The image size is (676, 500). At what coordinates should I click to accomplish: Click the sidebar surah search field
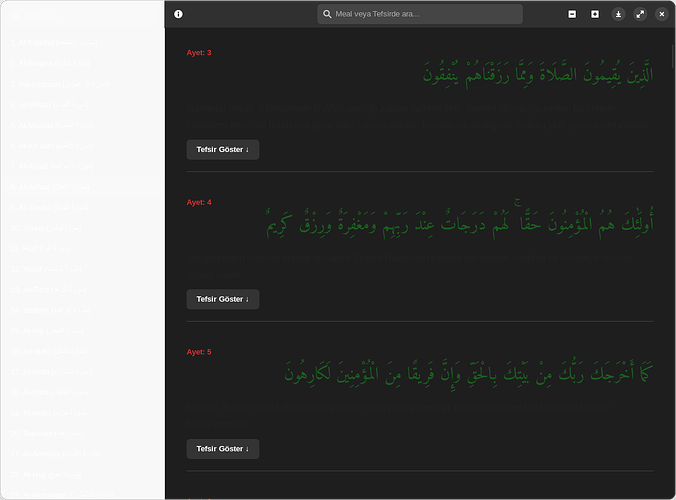point(85,16)
